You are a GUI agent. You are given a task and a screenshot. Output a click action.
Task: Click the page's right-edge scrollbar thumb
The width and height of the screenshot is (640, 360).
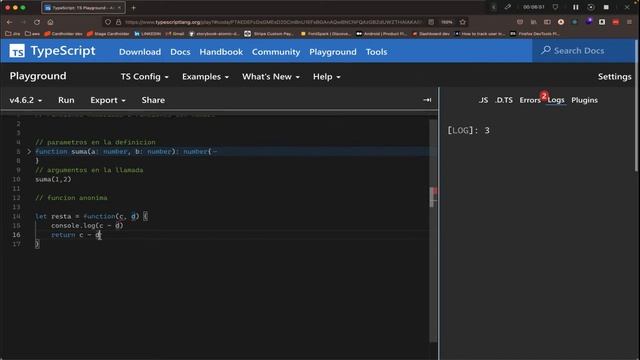(637, 105)
